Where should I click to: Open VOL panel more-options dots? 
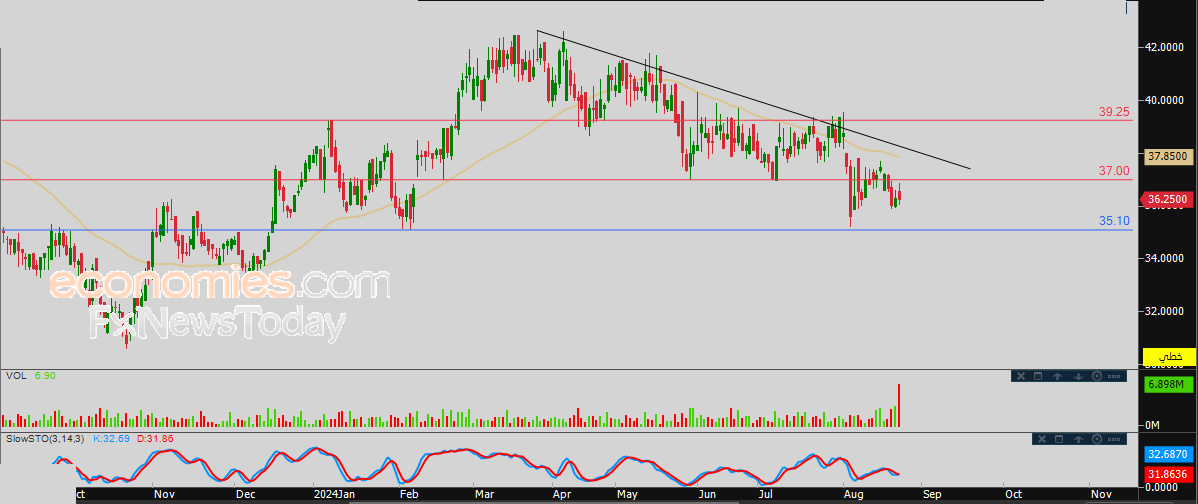1113,376
